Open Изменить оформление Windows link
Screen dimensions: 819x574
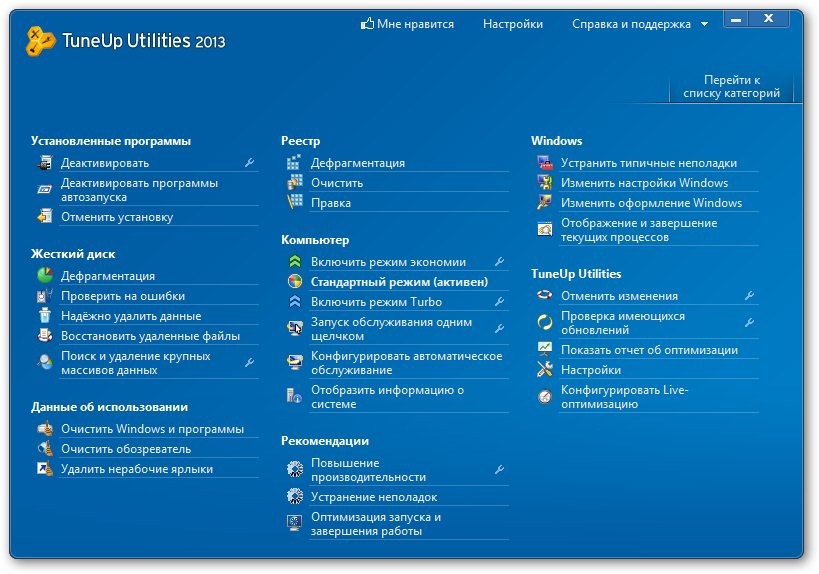[651, 203]
